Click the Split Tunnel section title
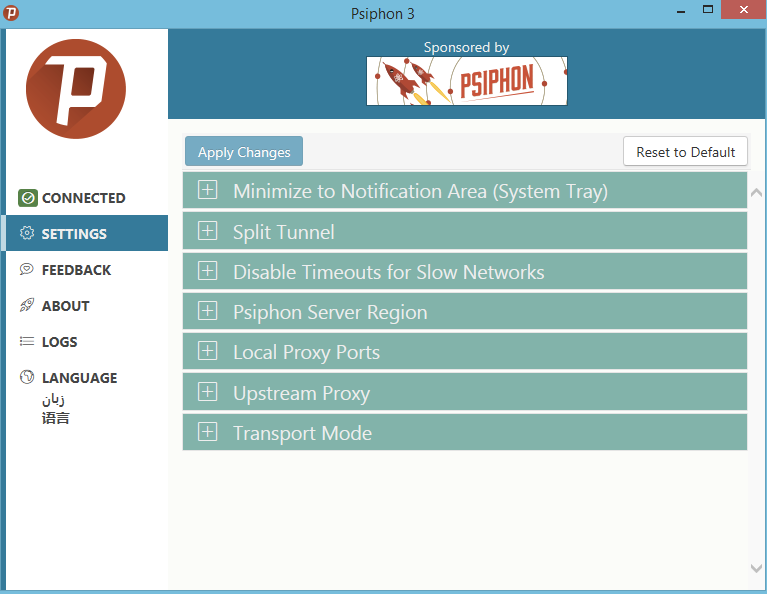Viewport: 767px width, 594px height. 284,232
